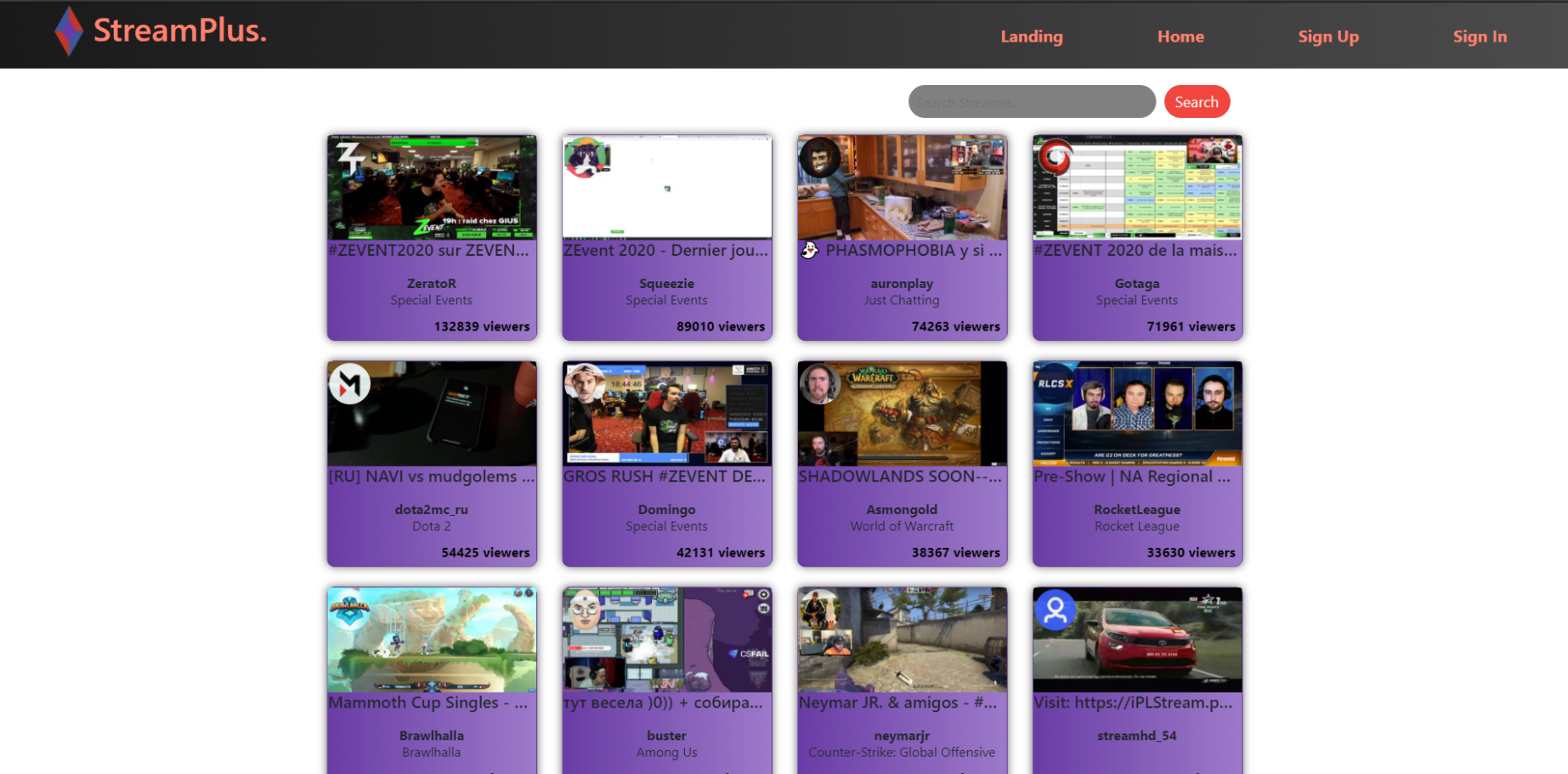Click the Brawlhalla channel avatar icon
1568x774 pixels.
[x=350, y=609]
